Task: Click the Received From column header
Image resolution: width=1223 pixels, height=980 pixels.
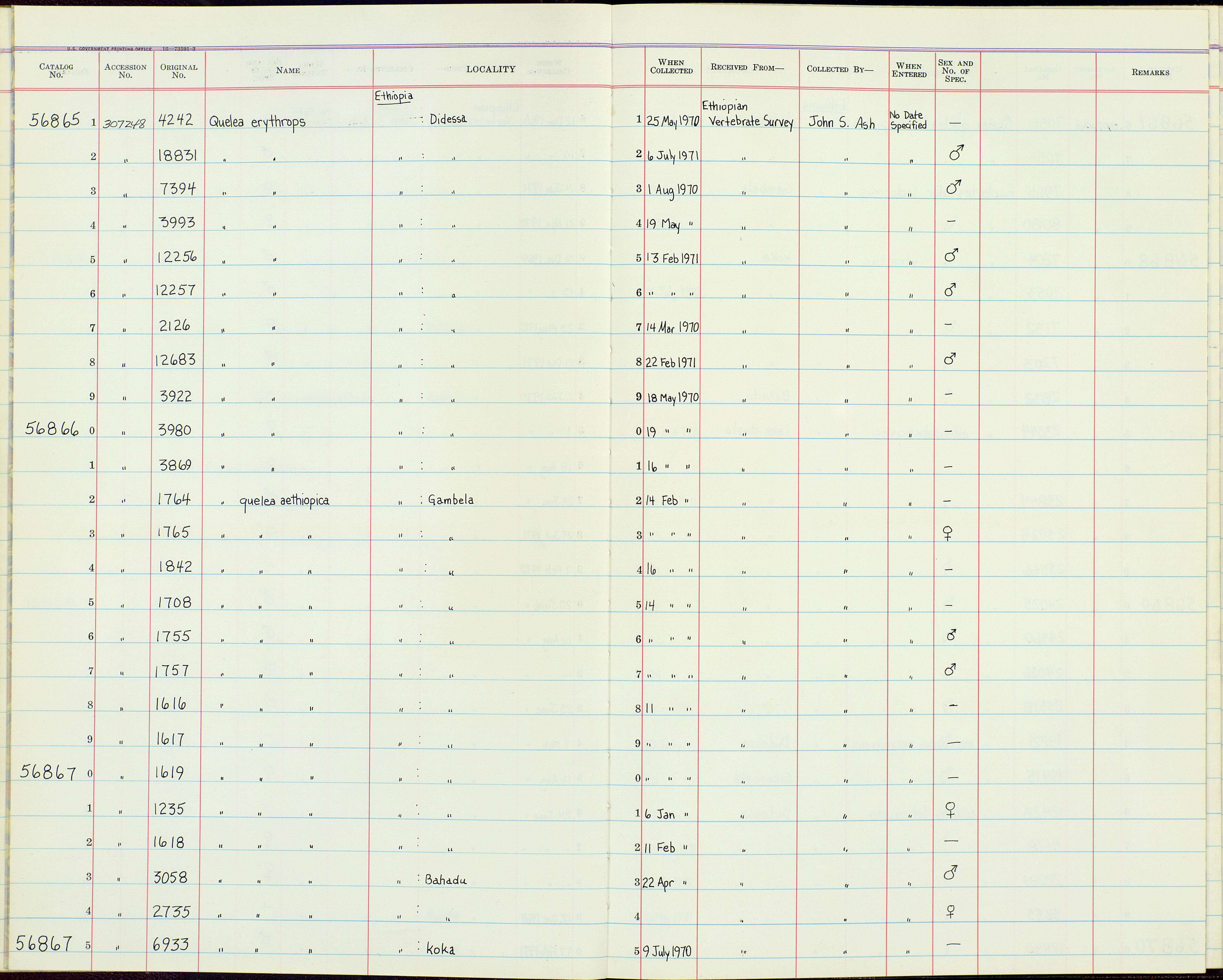Action: click(x=747, y=67)
